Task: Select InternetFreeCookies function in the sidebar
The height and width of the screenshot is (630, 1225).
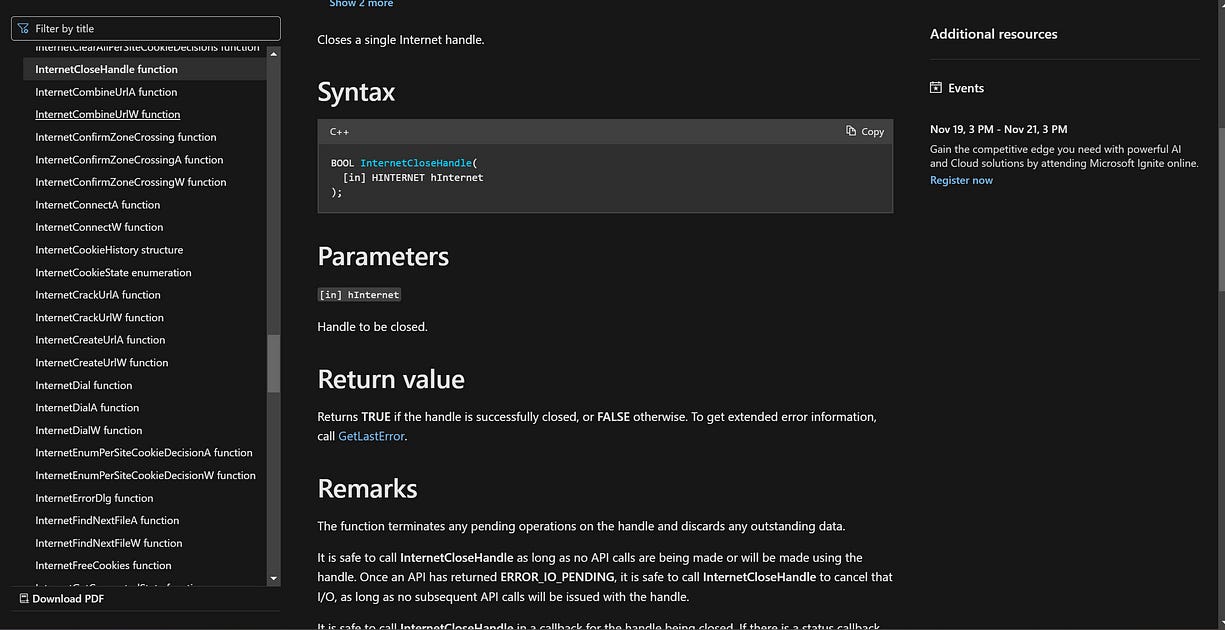Action: click(x=103, y=565)
